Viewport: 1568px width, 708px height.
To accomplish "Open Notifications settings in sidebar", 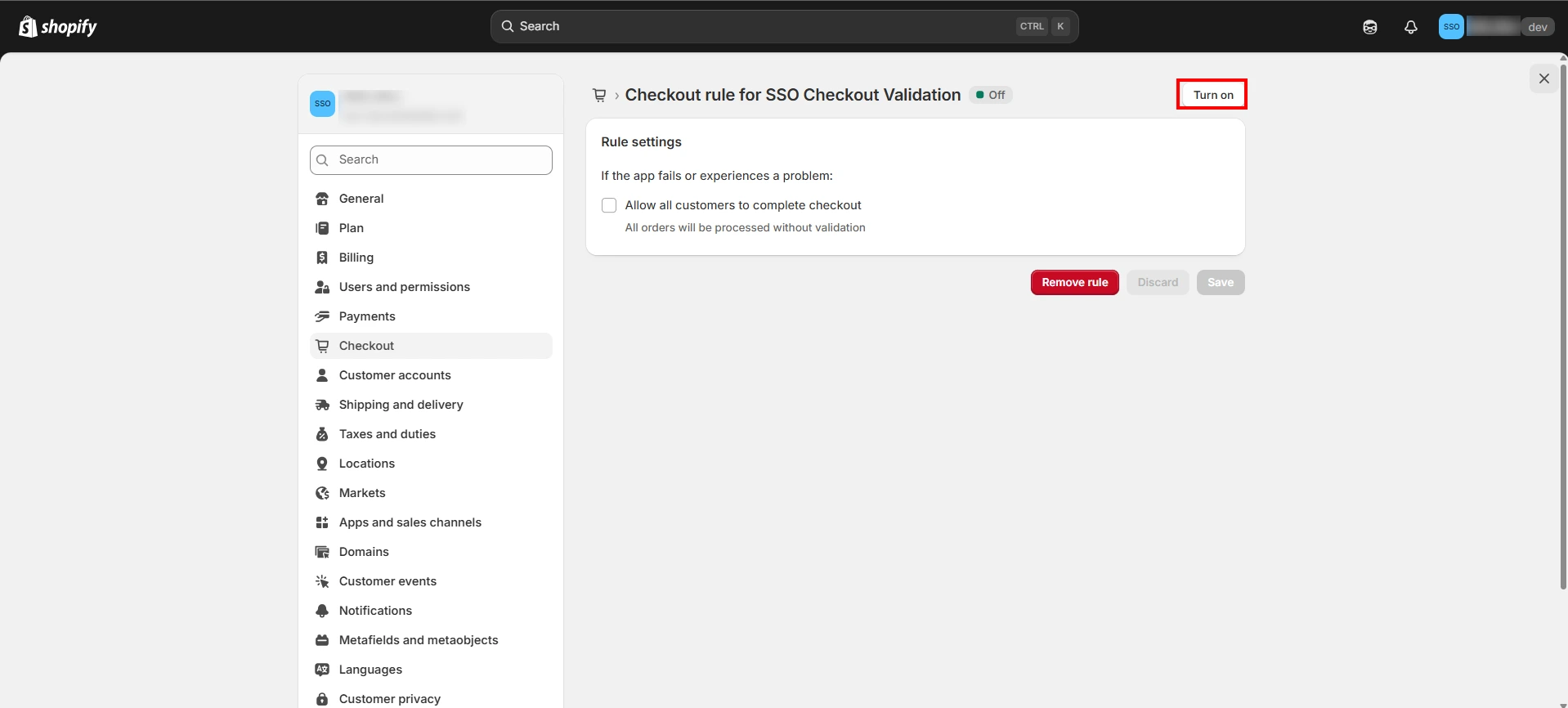I will [431, 611].
